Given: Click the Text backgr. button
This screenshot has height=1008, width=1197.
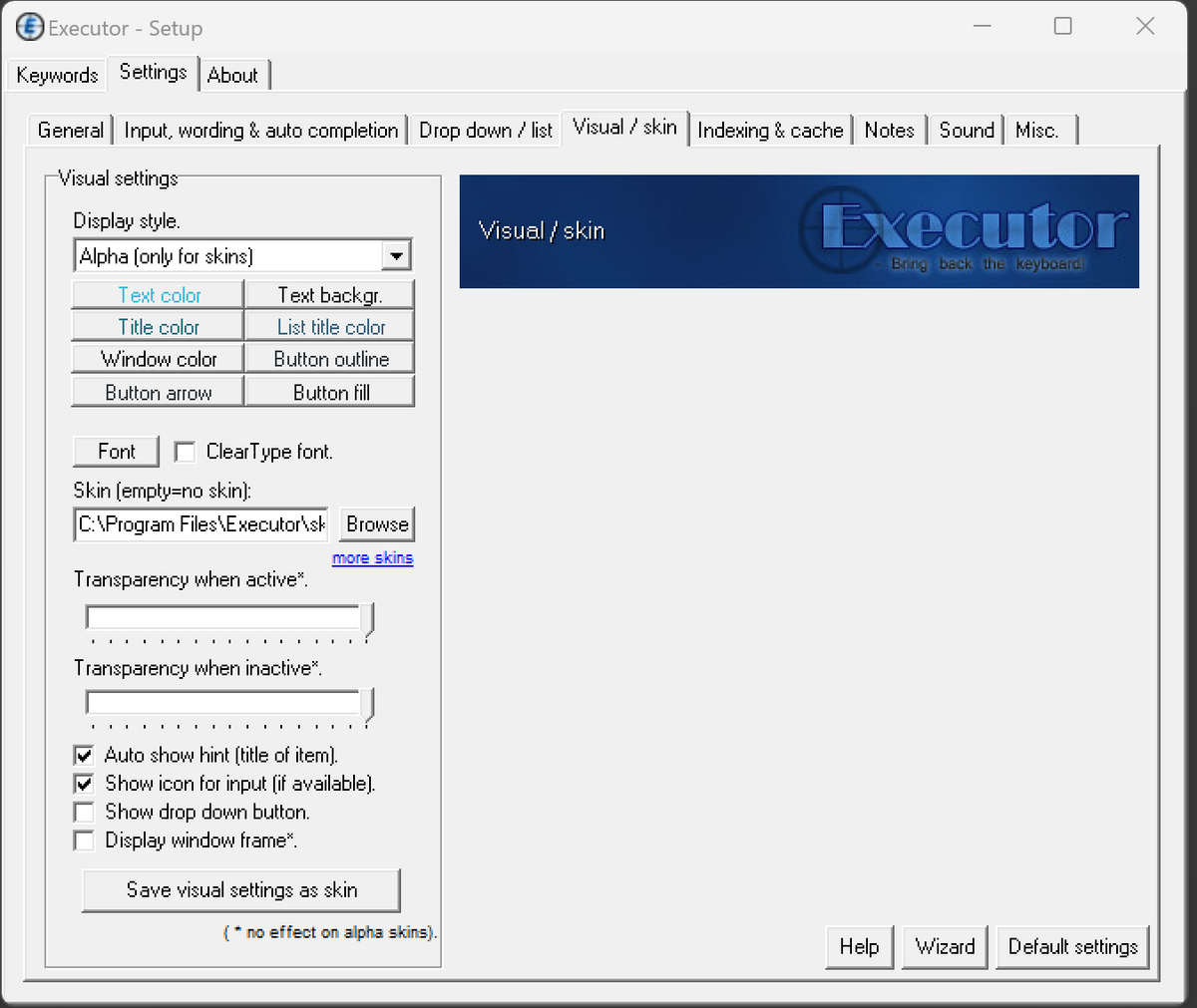Looking at the screenshot, I should coord(329,295).
